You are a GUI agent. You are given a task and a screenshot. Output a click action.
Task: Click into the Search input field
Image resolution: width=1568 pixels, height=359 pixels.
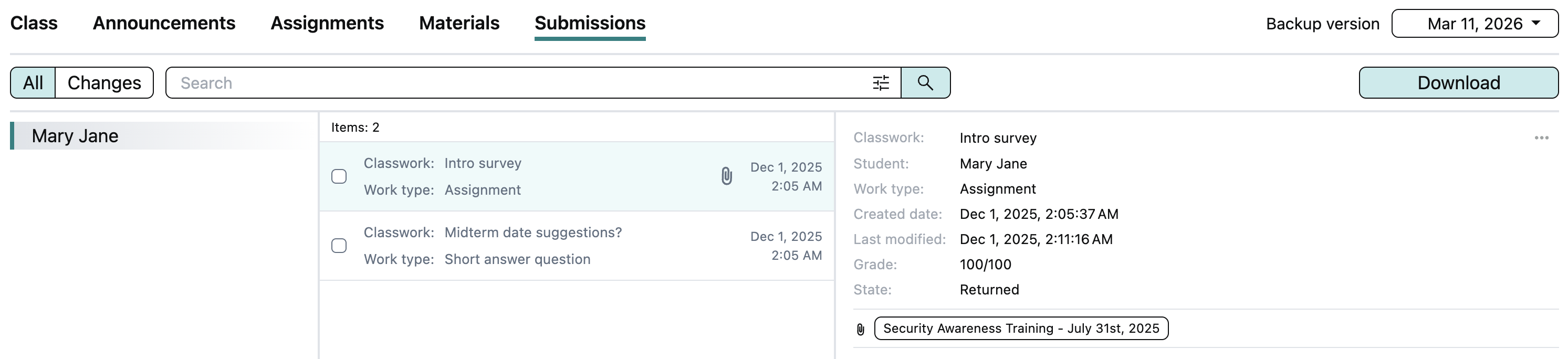[x=517, y=83]
